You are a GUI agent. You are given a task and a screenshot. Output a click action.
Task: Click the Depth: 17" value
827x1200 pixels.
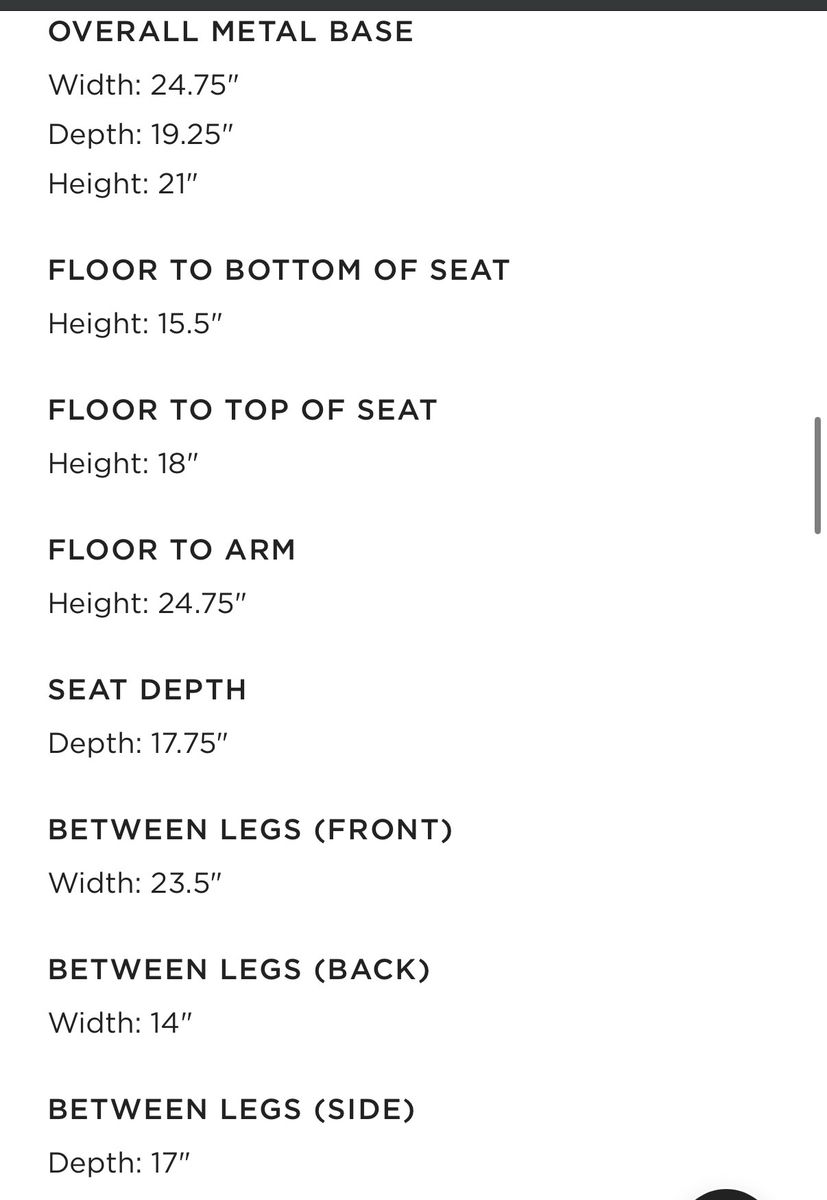tap(119, 1164)
